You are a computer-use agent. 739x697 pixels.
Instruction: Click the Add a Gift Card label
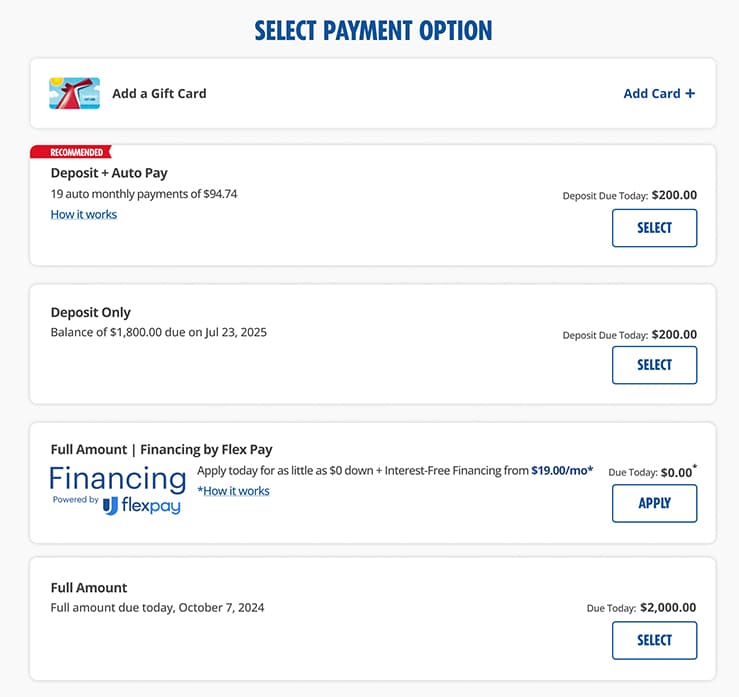(x=159, y=93)
